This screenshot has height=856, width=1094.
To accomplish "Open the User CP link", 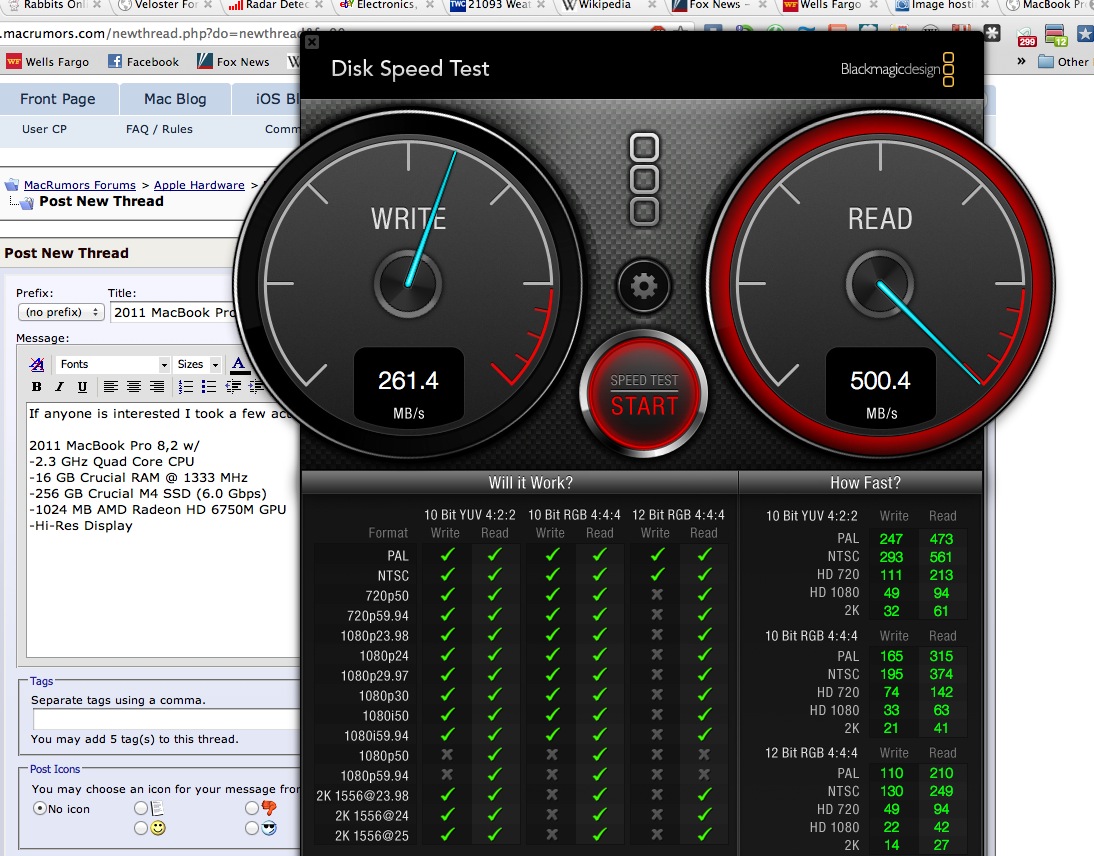I will pos(45,129).
